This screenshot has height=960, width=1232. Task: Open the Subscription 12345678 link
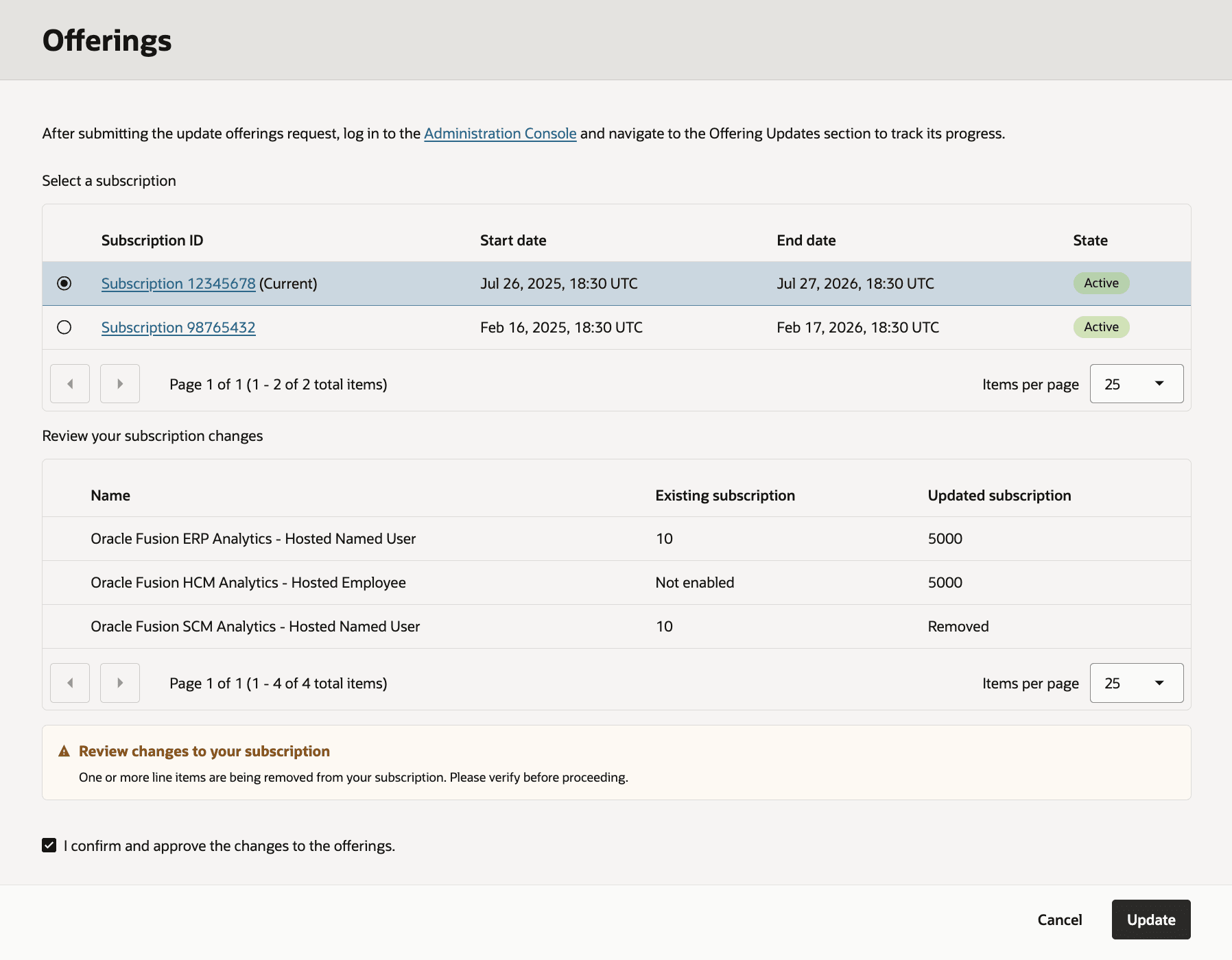(x=178, y=283)
